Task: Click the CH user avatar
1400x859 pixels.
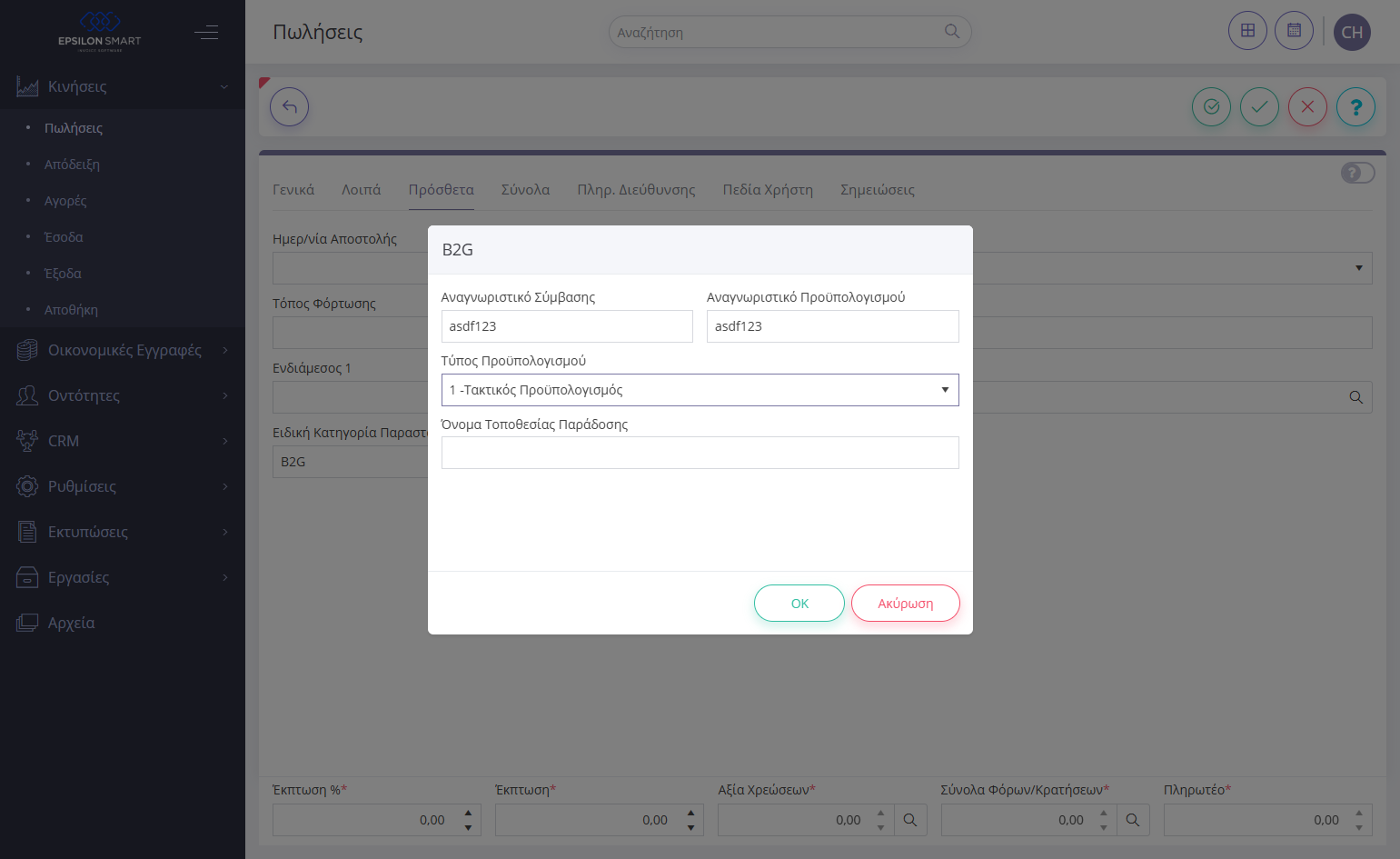Action: click(x=1352, y=32)
